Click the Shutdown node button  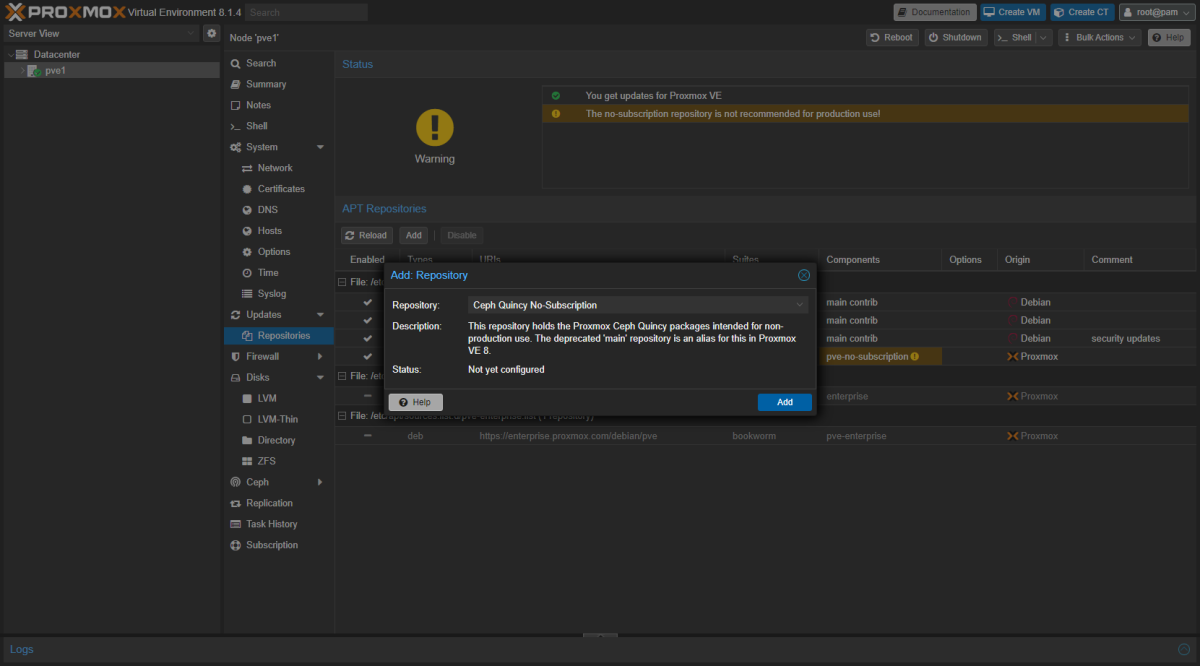956,37
